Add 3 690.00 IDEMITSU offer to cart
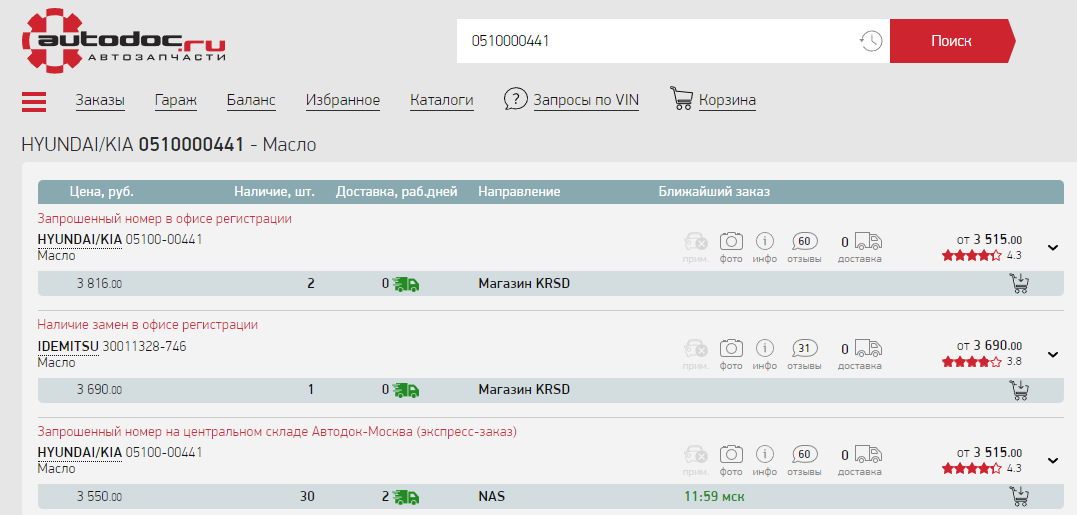This screenshot has width=1077, height=515. coord(1019,390)
